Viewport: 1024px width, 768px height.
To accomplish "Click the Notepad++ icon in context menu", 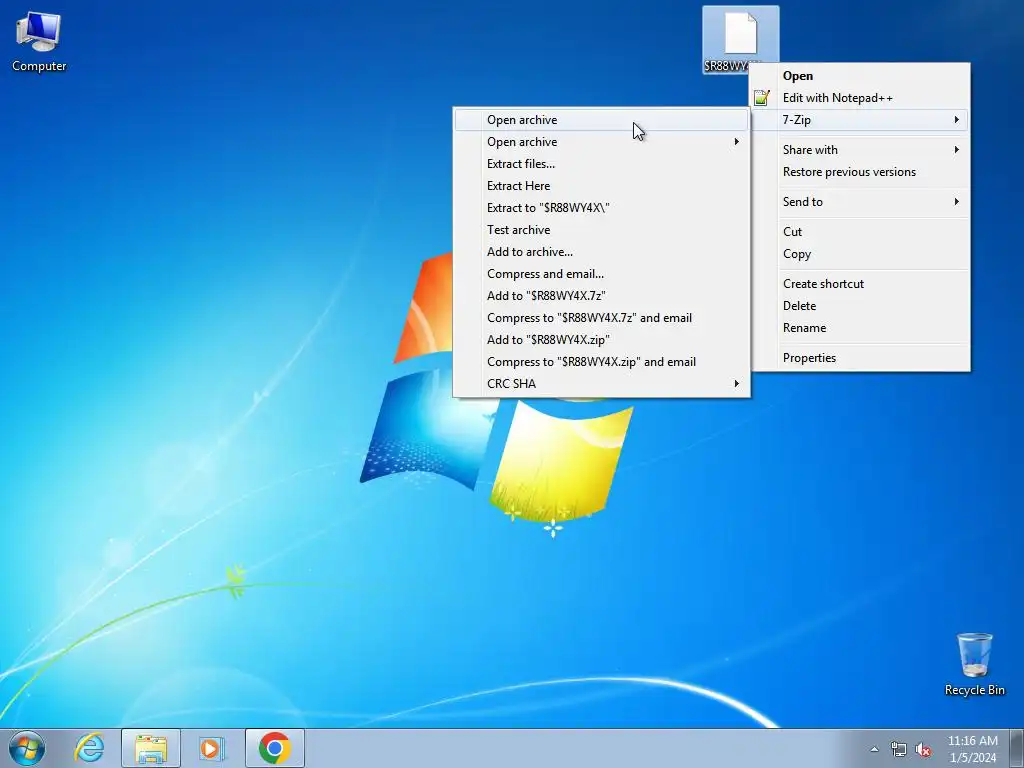I will pos(761,98).
